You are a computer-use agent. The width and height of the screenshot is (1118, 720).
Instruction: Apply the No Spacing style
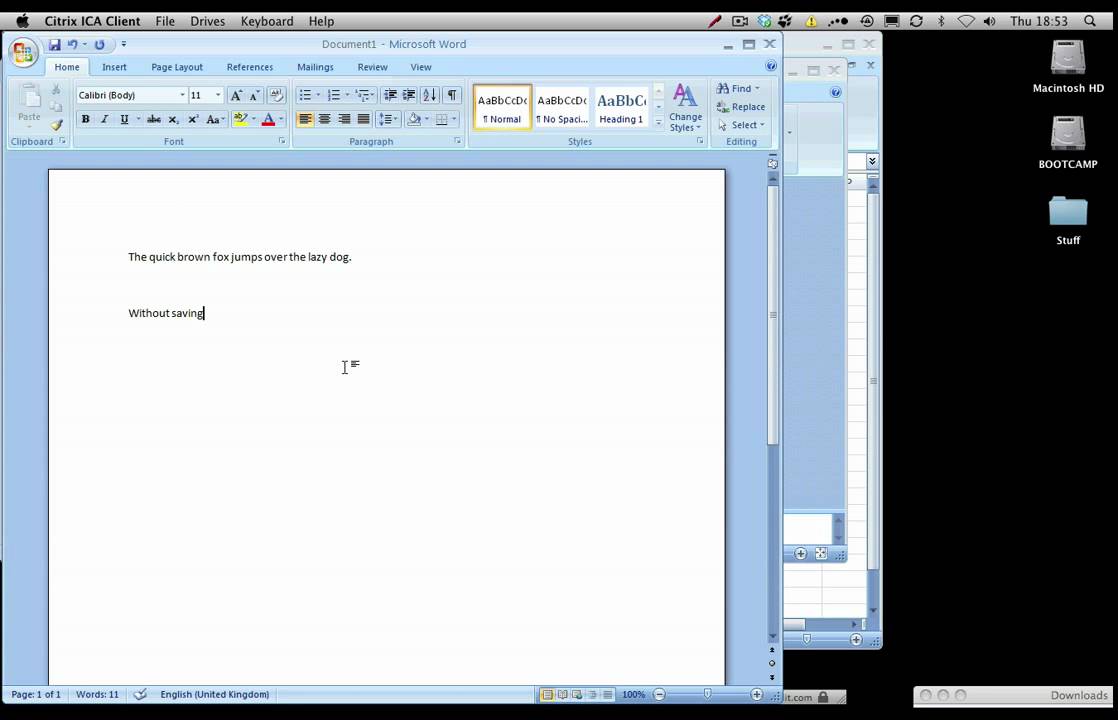tap(562, 108)
